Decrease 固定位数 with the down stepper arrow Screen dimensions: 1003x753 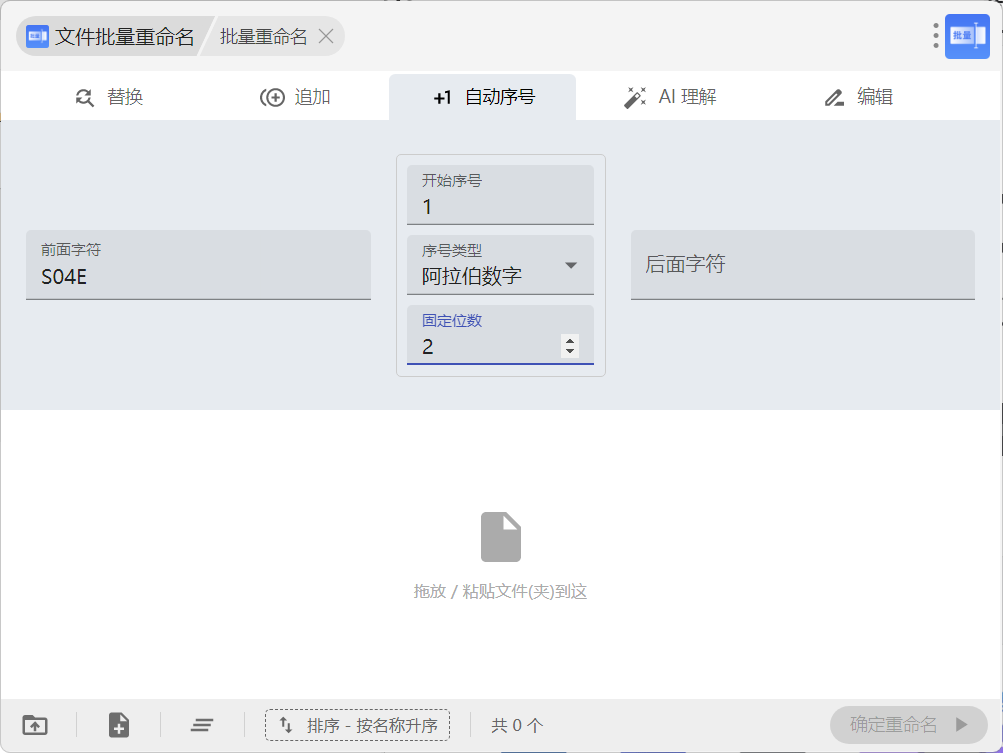coord(570,351)
